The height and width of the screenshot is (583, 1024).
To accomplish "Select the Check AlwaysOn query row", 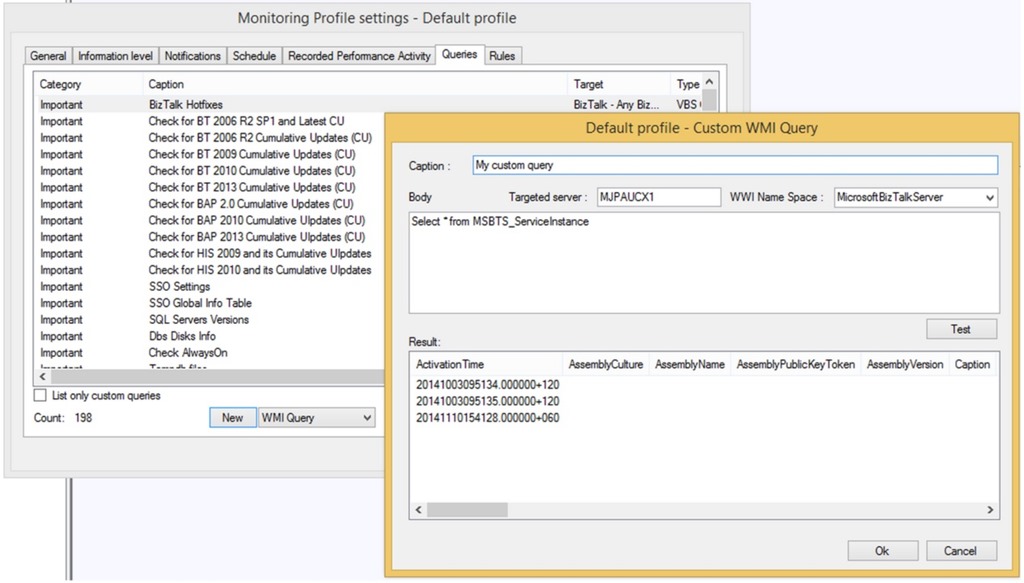I will pyautogui.click(x=210, y=353).
